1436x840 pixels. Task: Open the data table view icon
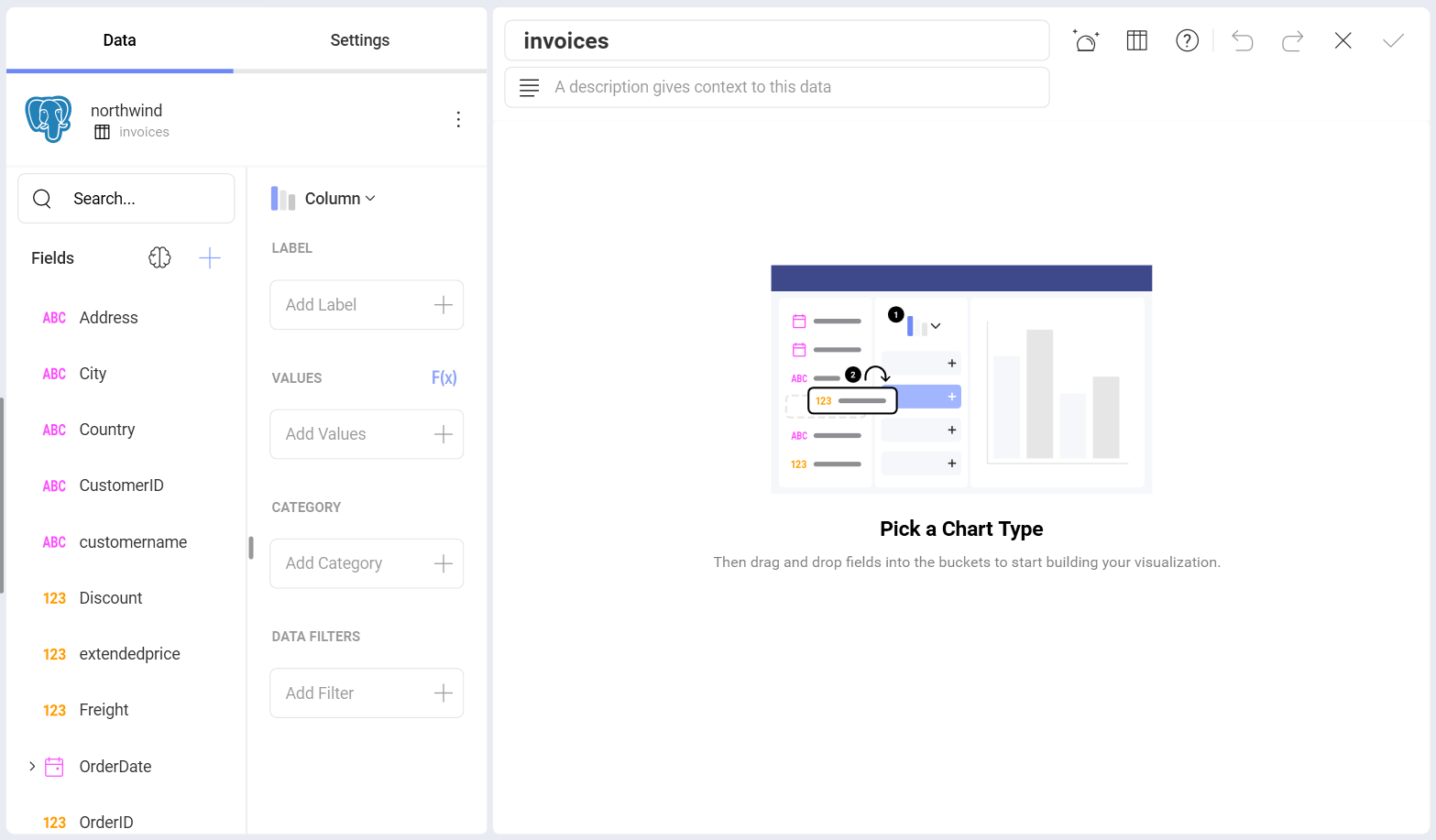click(x=1136, y=40)
